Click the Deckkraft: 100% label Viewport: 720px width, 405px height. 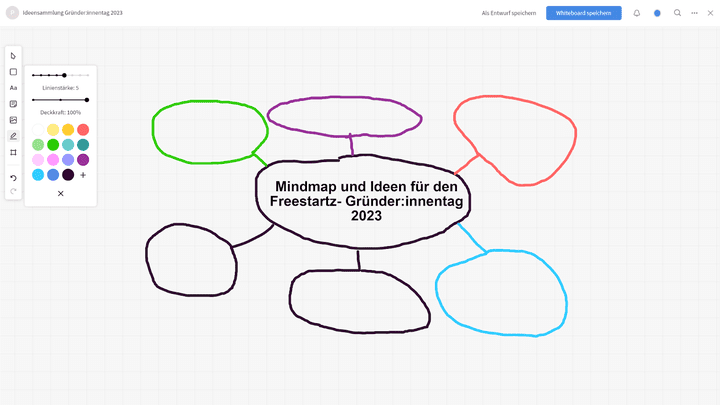61,112
